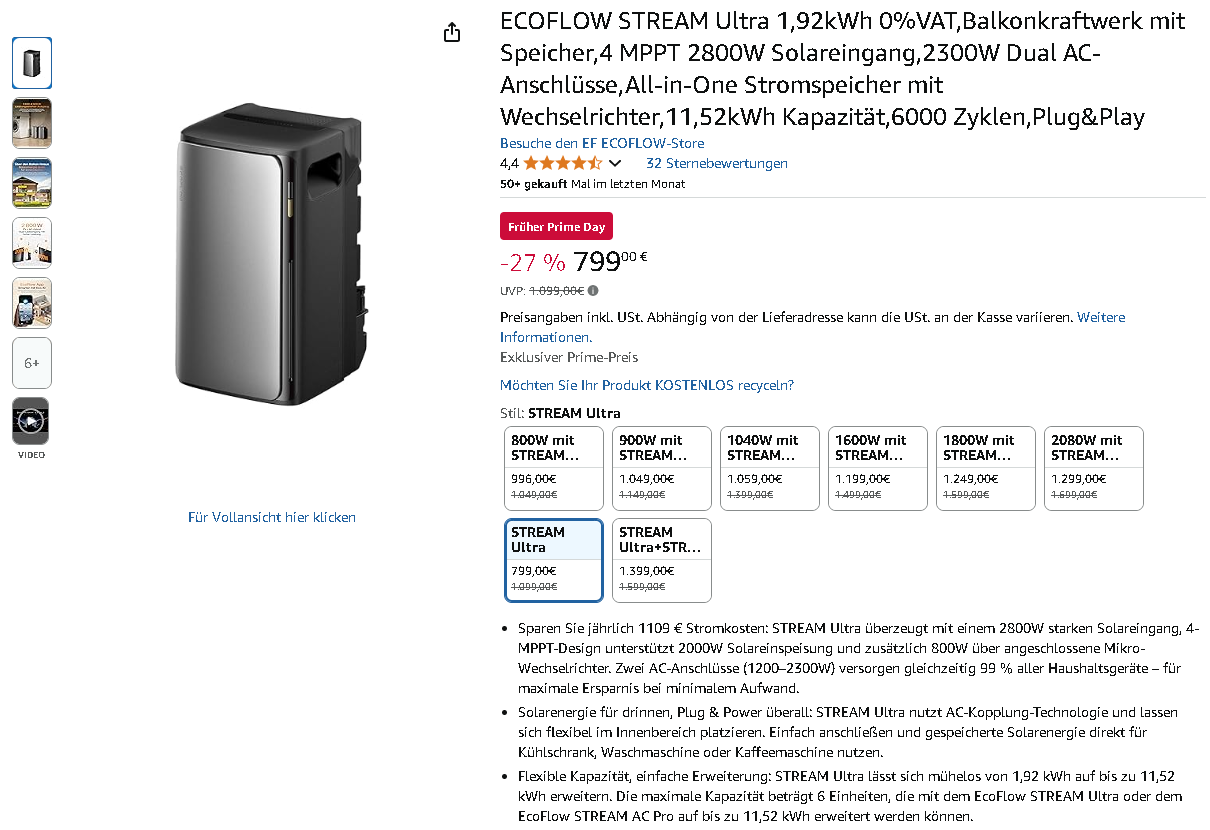Choose the 2080W mit STREAM style option

click(x=1094, y=469)
